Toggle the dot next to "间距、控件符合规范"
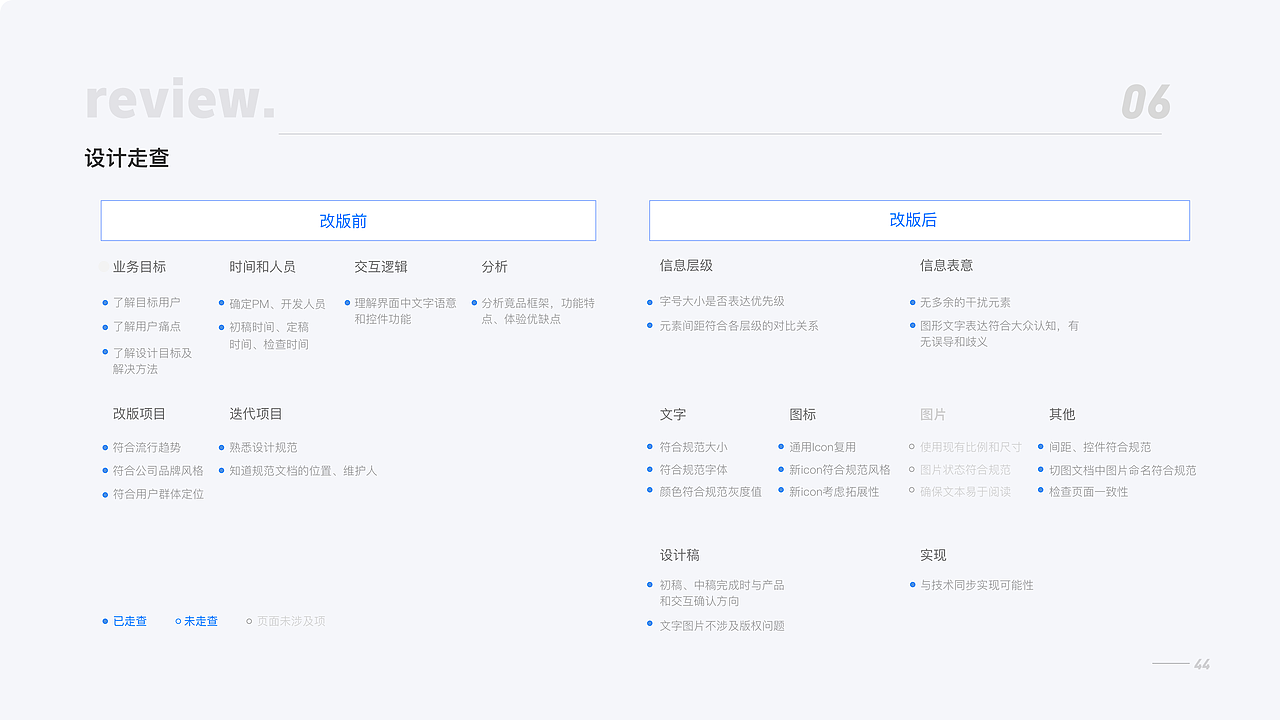This screenshot has width=1280, height=720. 1041,448
